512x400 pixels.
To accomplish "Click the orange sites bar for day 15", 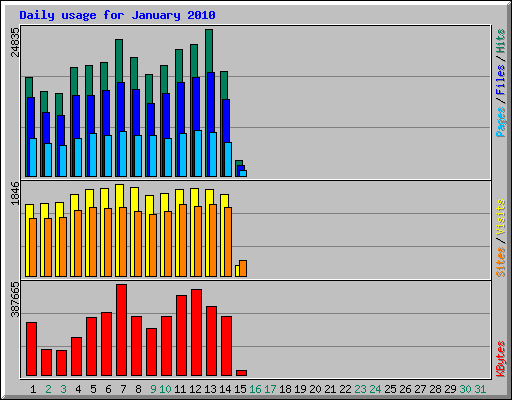I will 243,268.
